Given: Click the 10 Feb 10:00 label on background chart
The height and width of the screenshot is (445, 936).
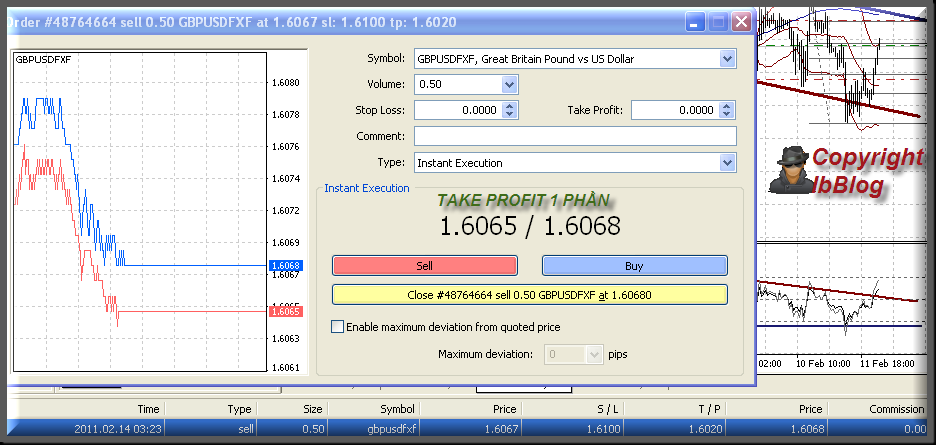Looking at the screenshot, I should (823, 363).
